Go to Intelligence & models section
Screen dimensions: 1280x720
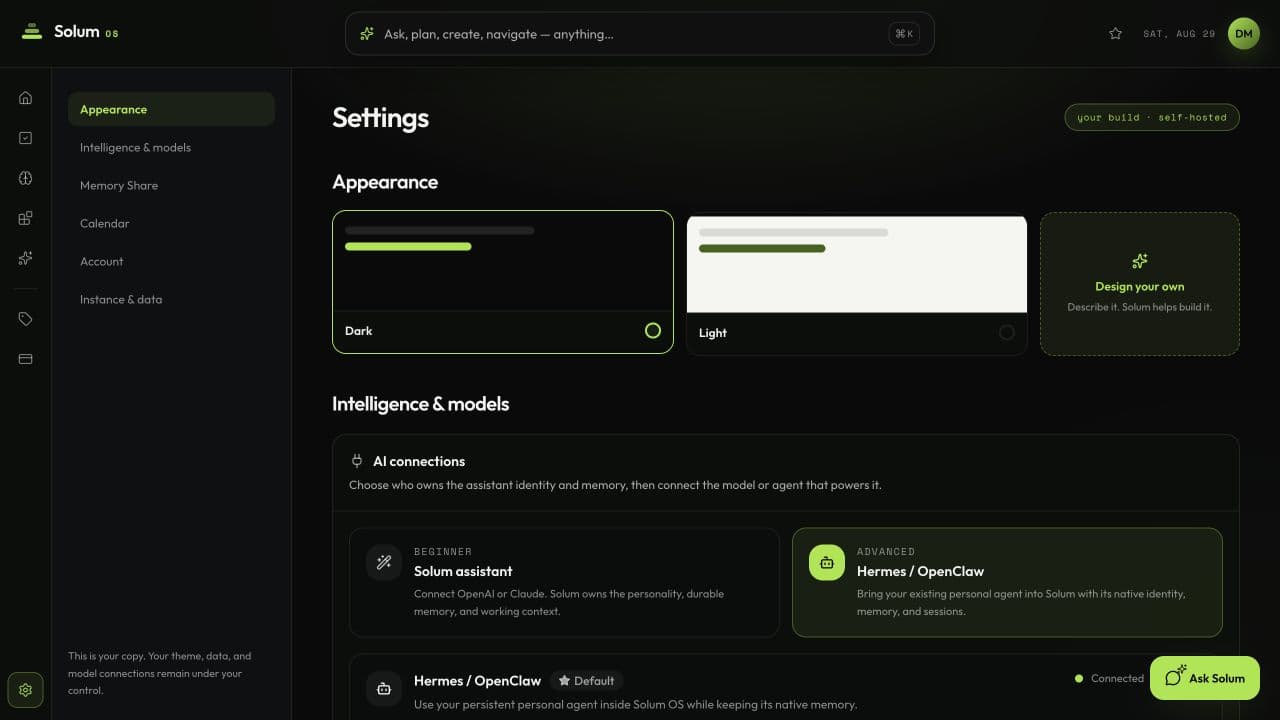(x=171, y=148)
